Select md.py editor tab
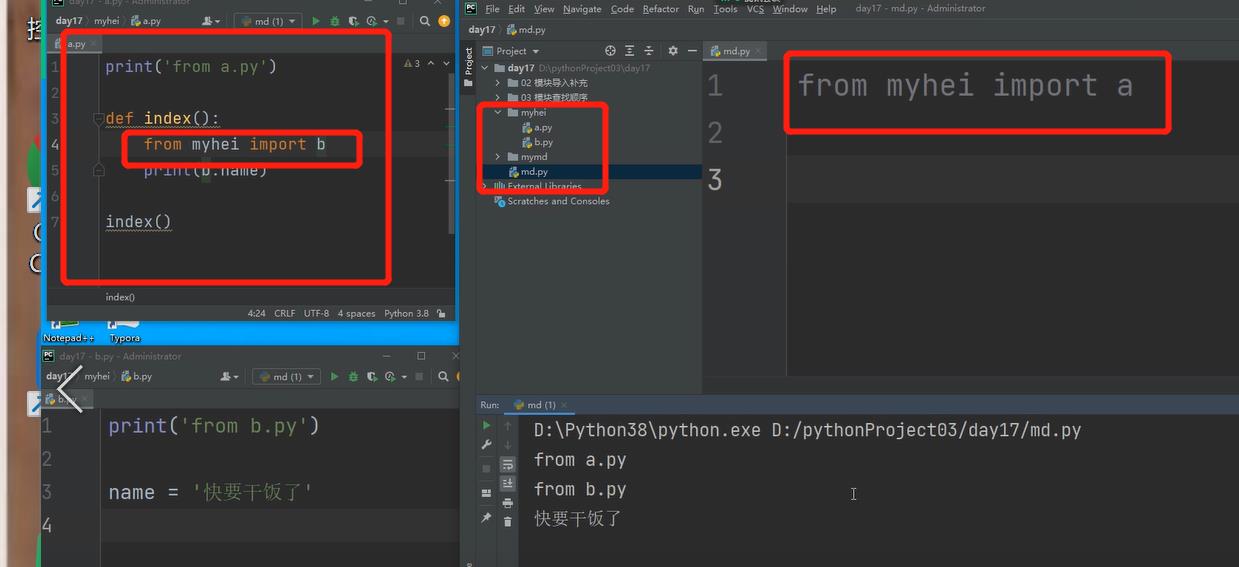 coord(734,51)
